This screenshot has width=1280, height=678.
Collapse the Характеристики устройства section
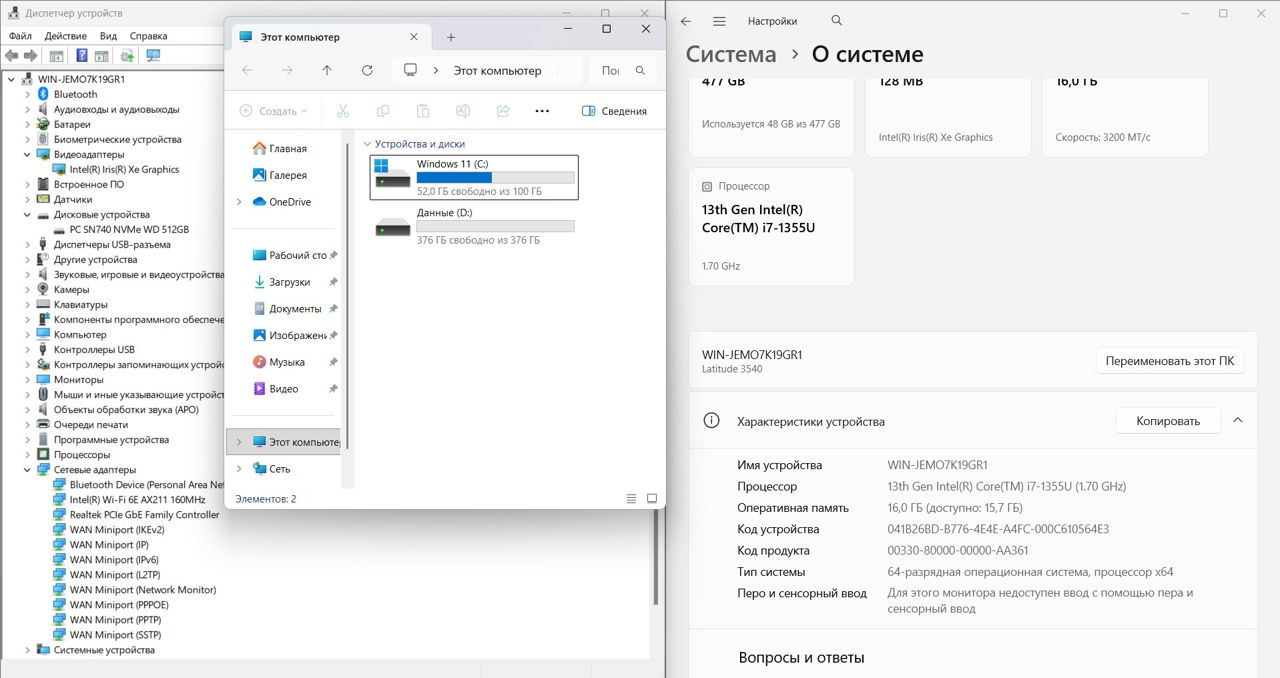tap(1238, 421)
